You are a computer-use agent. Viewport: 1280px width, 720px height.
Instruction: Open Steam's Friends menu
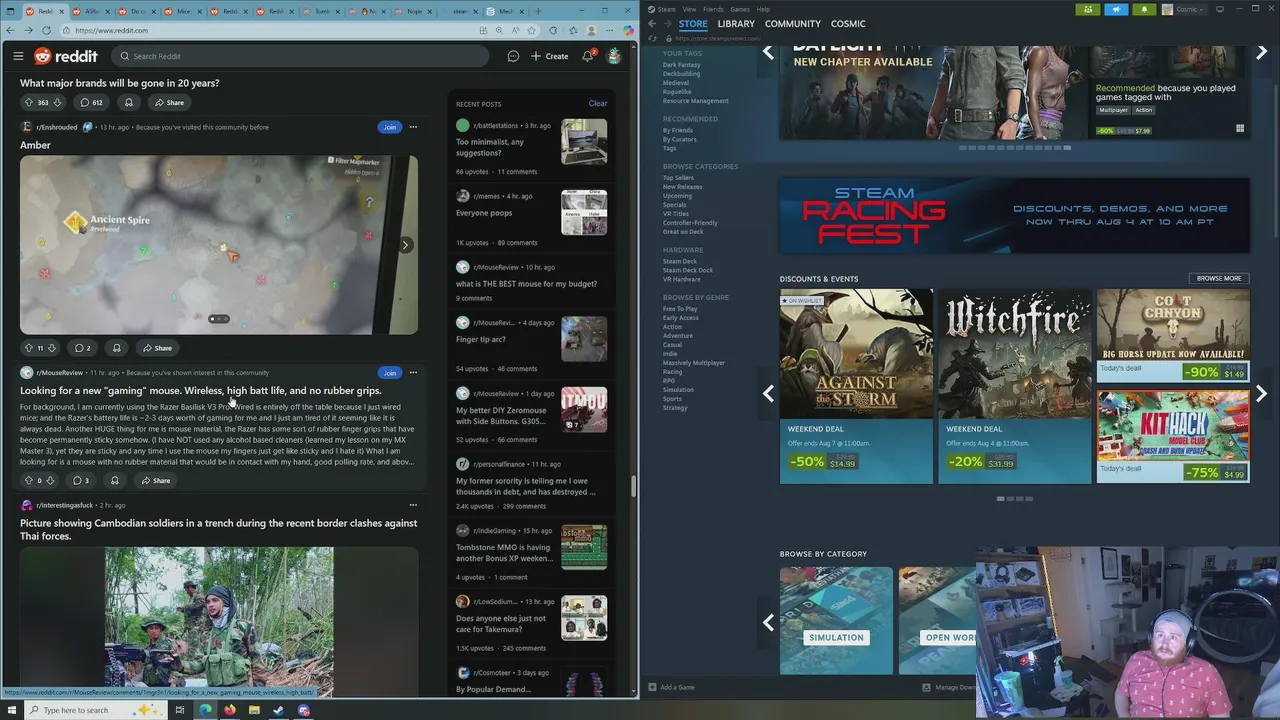pyautogui.click(x=713, y=9)
